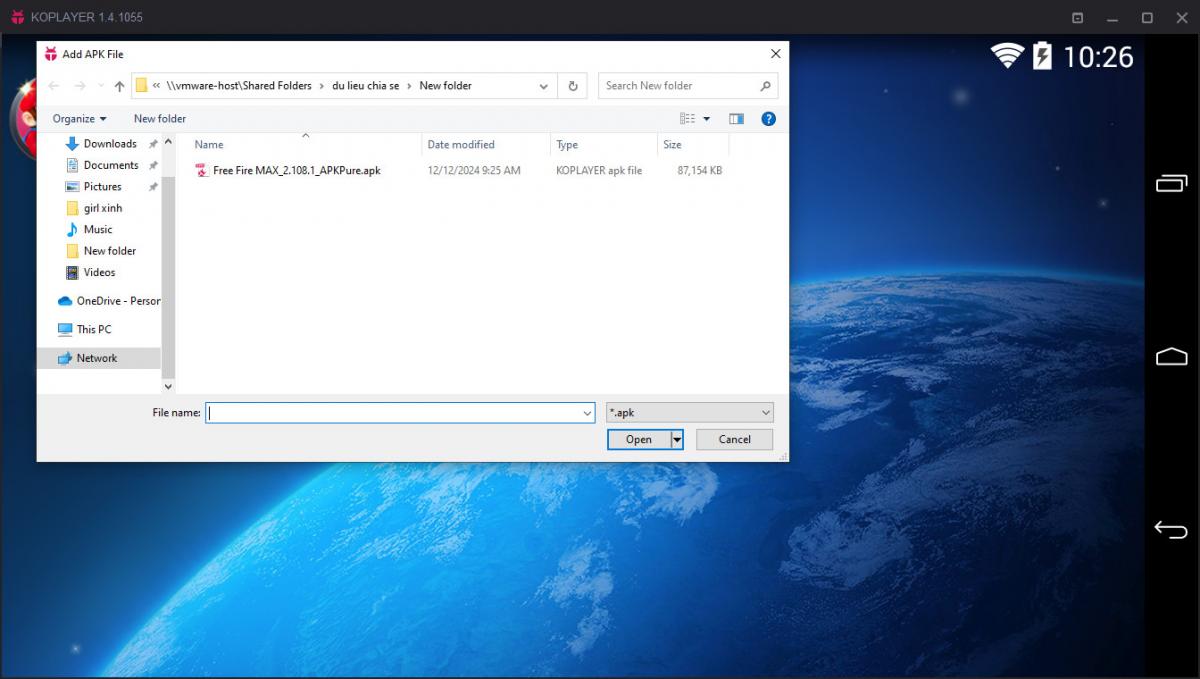Toggle the preview pane icon
The height and width of the screenshot is (679, 1200).
736,119
